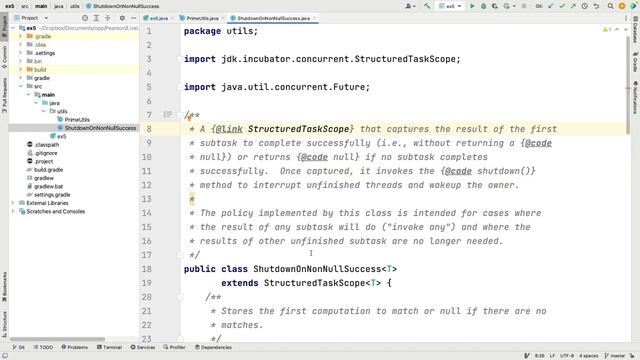
Task: Click main breadcrumb in navigation bar
Action: pos(41,6)
